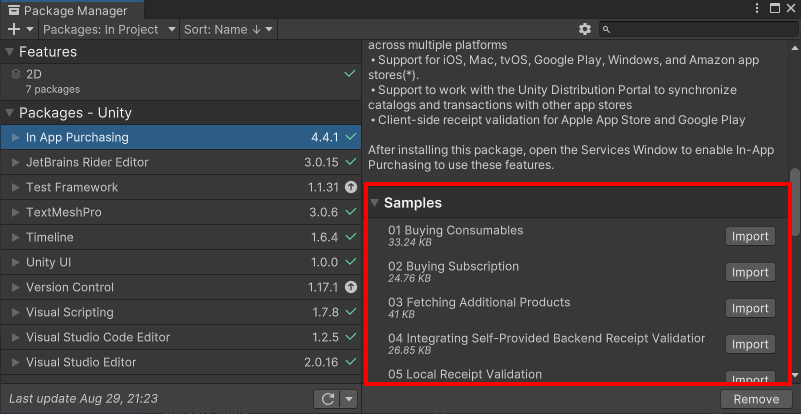Click the 2D feature installed checkmark
The width and height of the screenshot is (801, 414).
(x=350, y=74)
